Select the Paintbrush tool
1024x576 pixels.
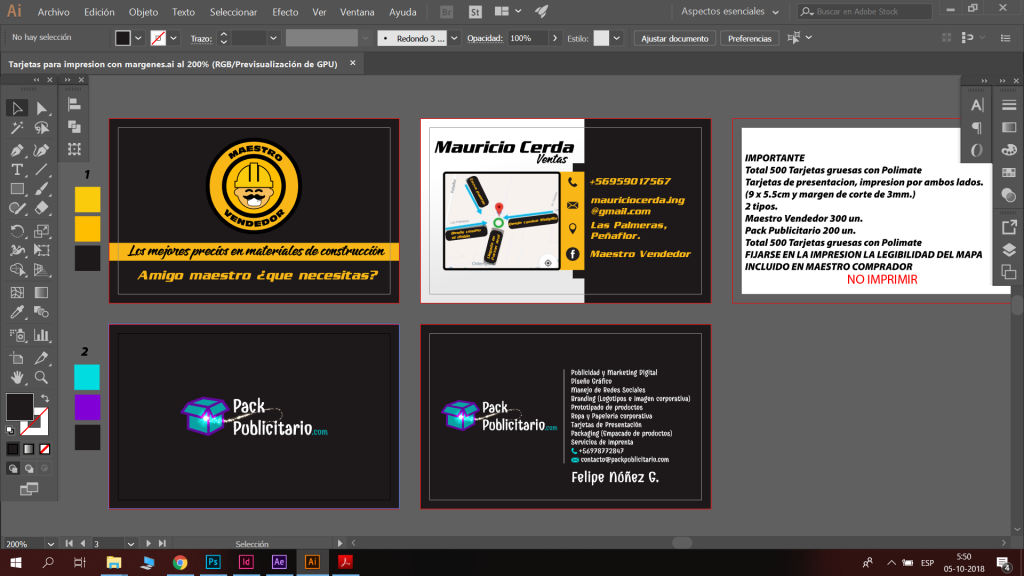coord(42,189)
